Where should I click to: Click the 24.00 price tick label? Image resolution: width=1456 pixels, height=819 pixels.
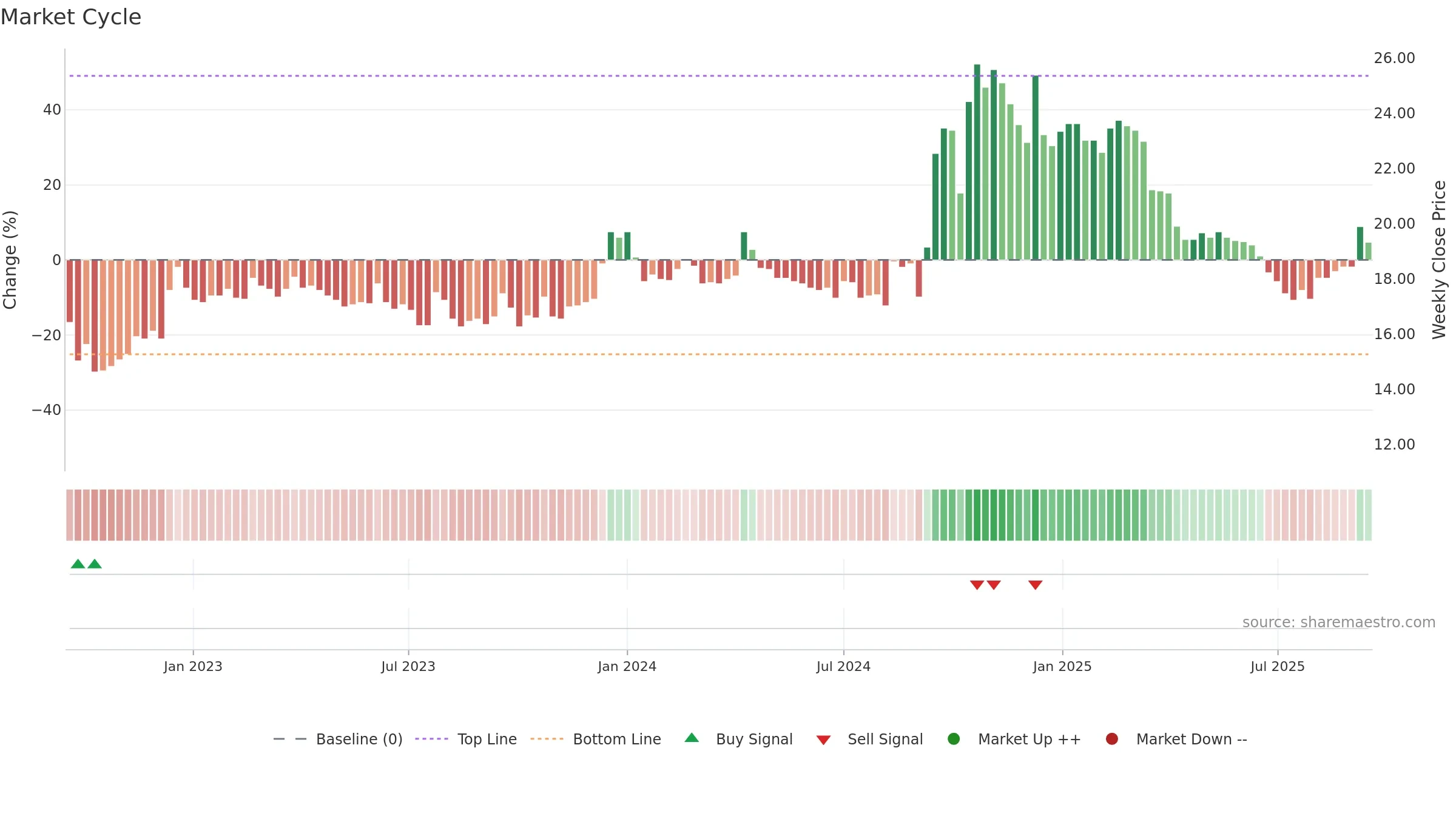click(x=1394, y=113)
